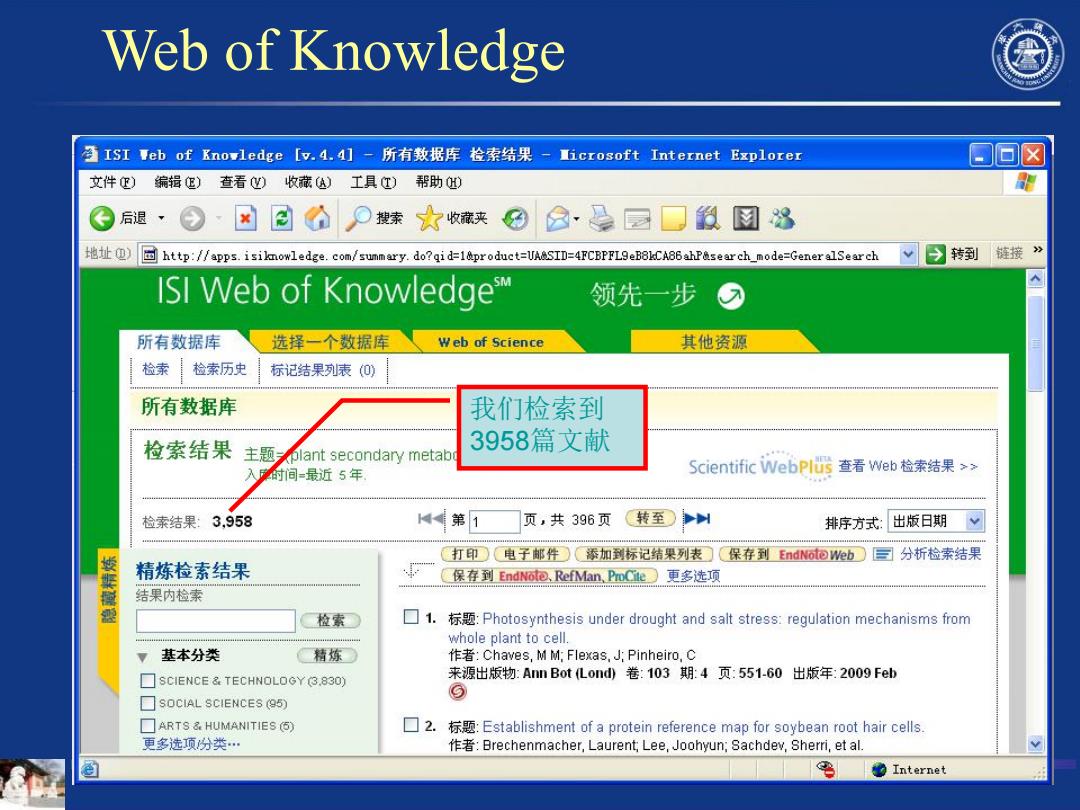Jump to first results page icon

[430, 519]
